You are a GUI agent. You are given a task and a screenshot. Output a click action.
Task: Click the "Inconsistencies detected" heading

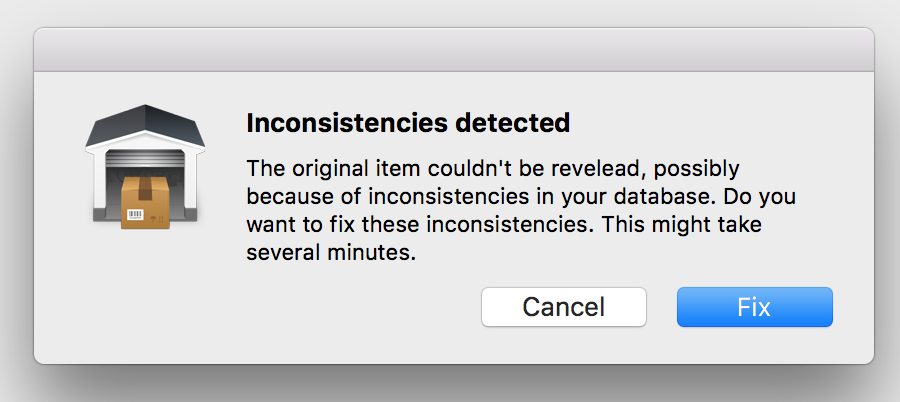coord(408,123)
